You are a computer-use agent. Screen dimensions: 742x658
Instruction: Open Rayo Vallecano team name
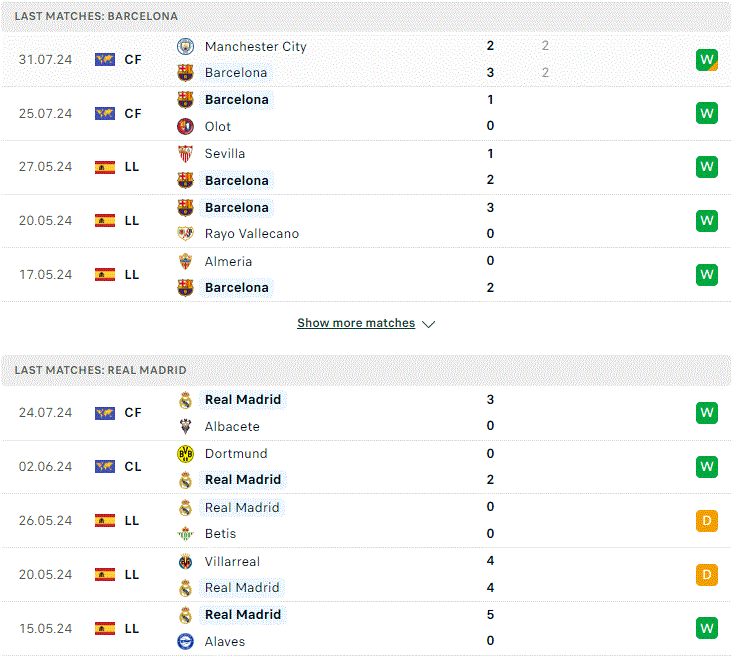(252, 233)
